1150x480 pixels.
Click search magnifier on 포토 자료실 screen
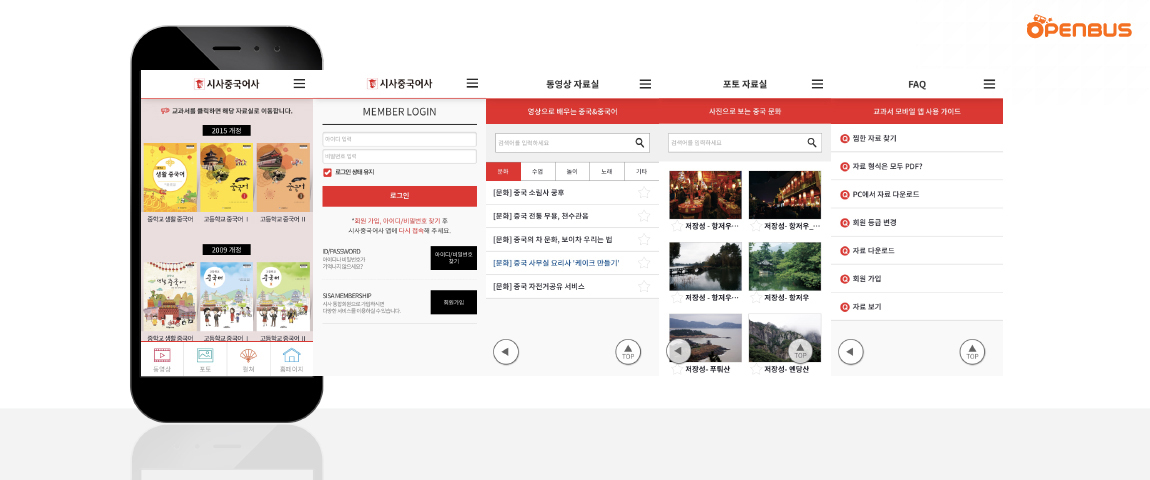click(812, 142)
